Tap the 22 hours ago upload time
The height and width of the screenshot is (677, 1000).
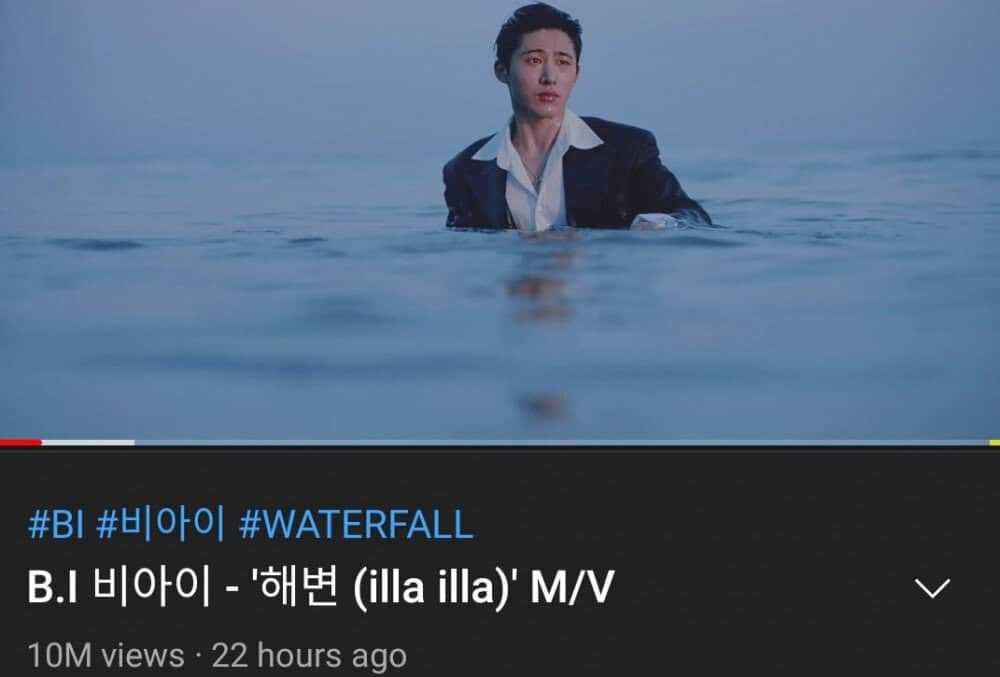click(309, 656)
